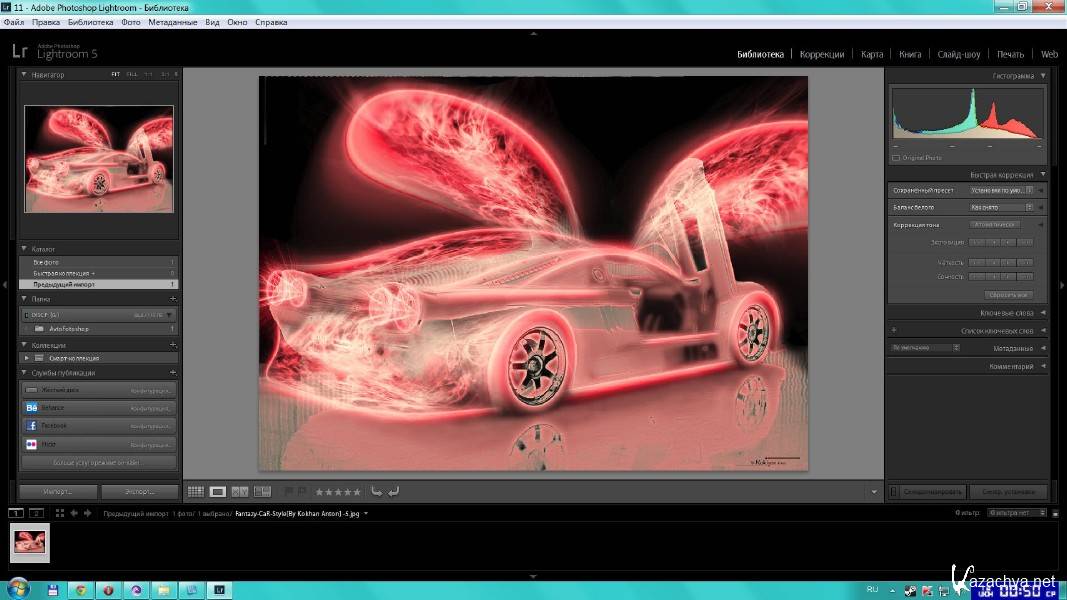Viewport: 1067px width, 600px height.
Task: Set the flag as picked in the toolbar
Action: [289, 491]
